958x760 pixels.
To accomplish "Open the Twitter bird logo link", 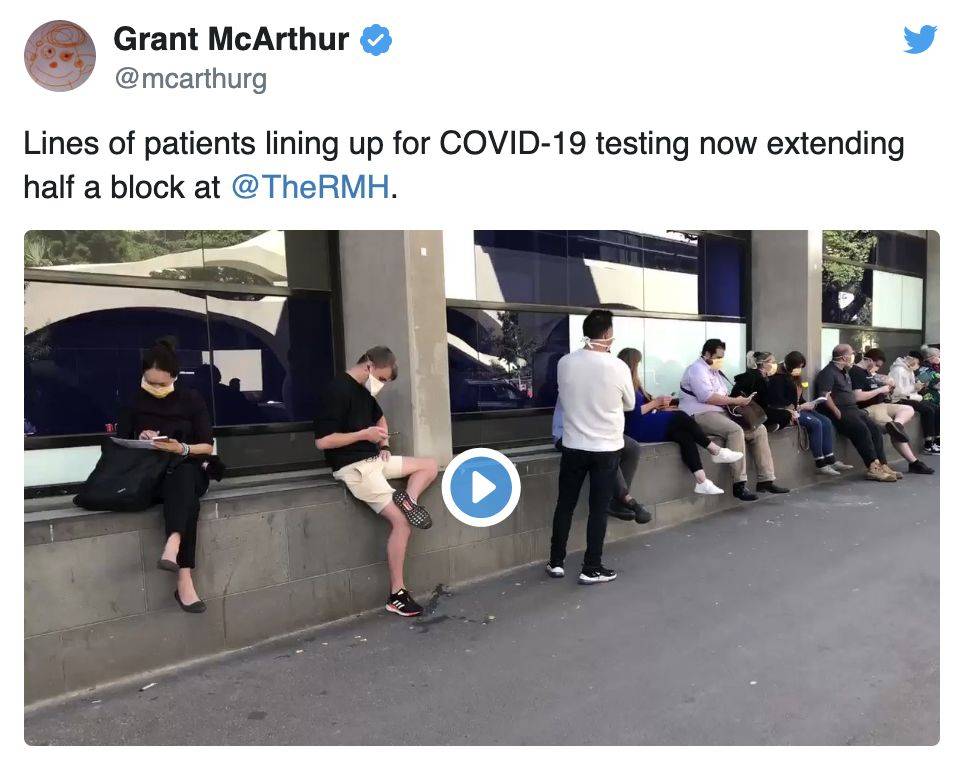I will click(x=920, y=39).
